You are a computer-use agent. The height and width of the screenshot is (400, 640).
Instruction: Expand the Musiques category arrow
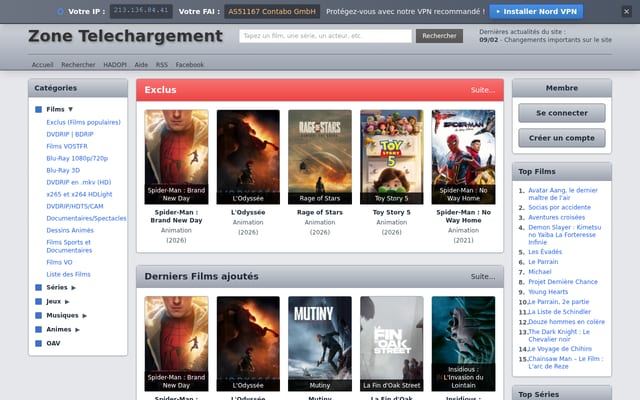tap(84, 316)
